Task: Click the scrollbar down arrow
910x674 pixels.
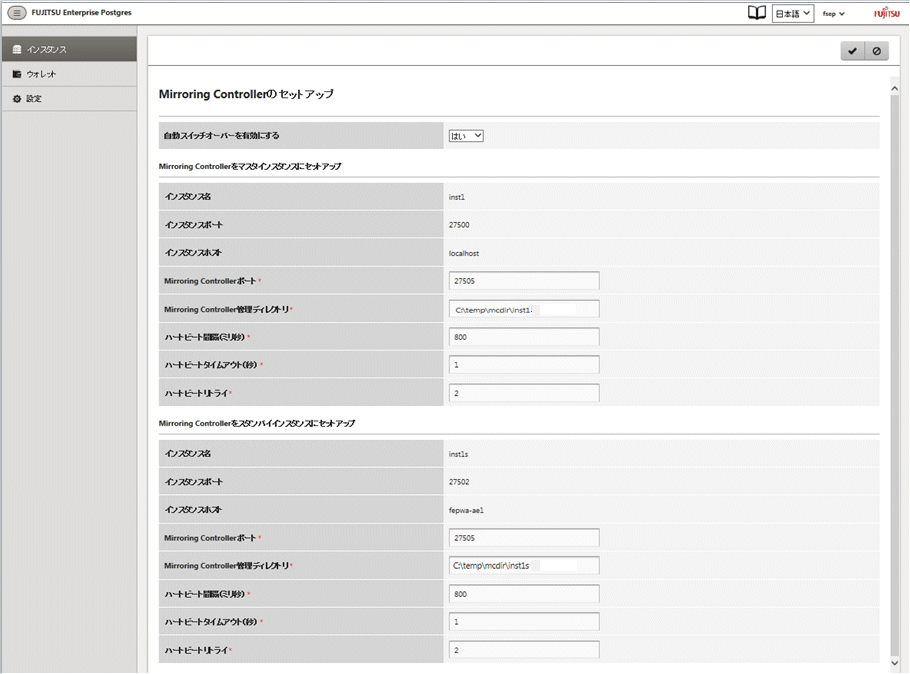Action: tap(894, 663)
